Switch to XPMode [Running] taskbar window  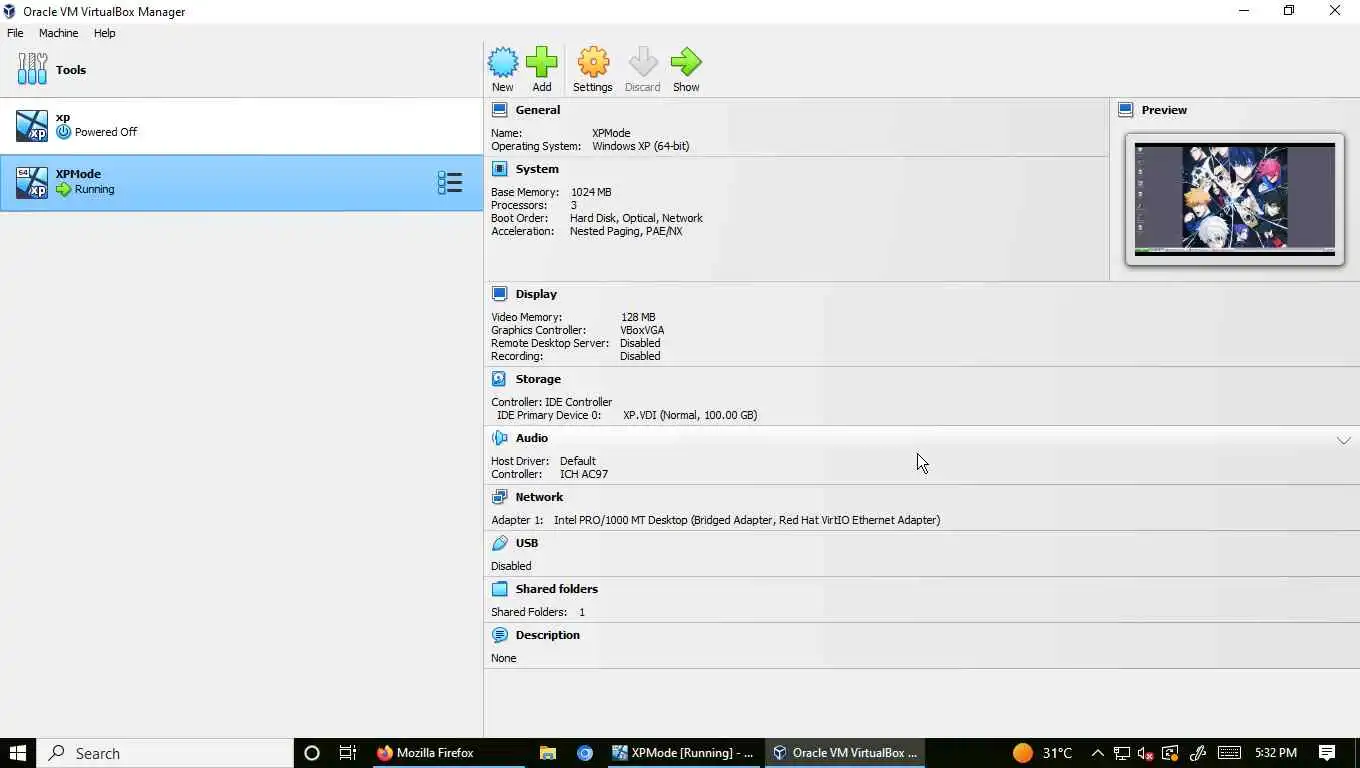(x=684, y=753)
